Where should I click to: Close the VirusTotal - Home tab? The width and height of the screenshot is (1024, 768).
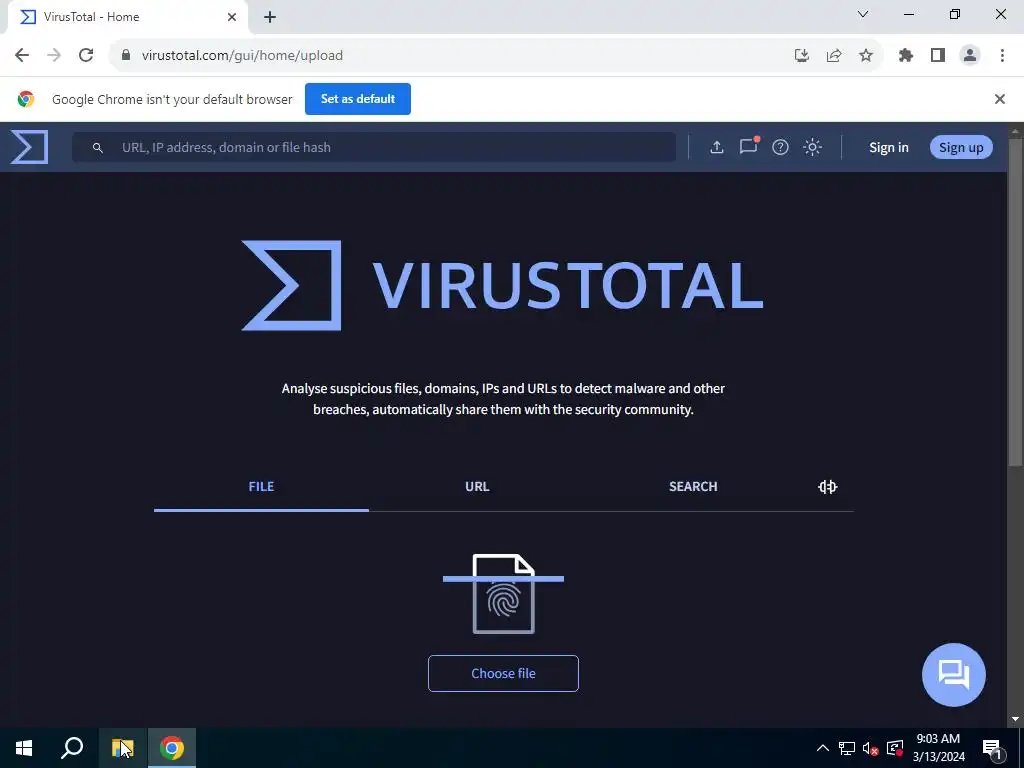[232, 17]
